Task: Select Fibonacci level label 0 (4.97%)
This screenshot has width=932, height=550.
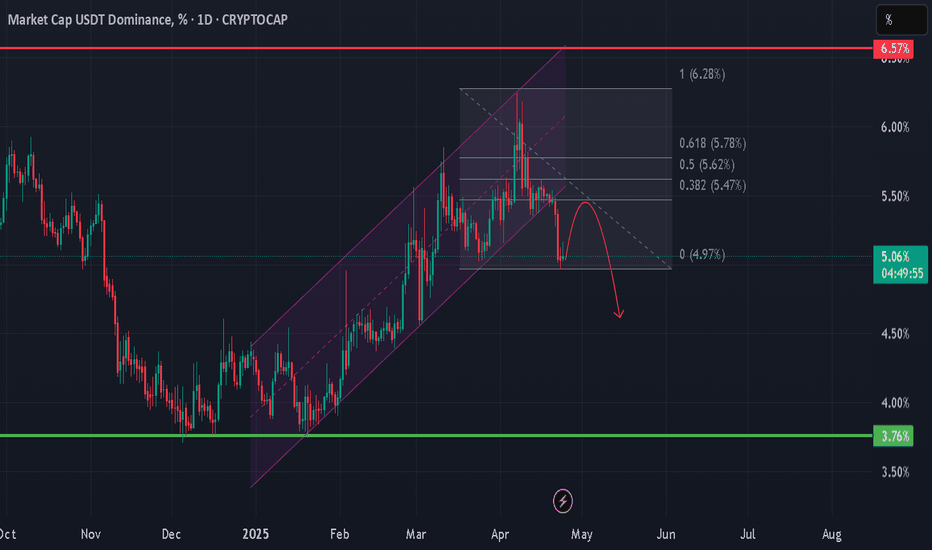Action: 702,255
